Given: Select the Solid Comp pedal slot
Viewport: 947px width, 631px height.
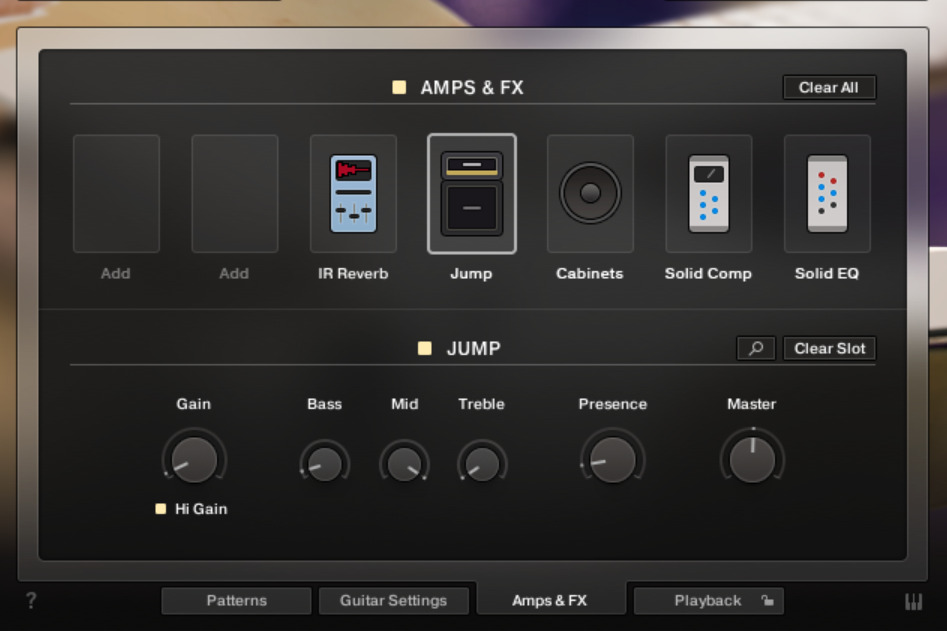Looking at the screenshot, I should (708, 193).
